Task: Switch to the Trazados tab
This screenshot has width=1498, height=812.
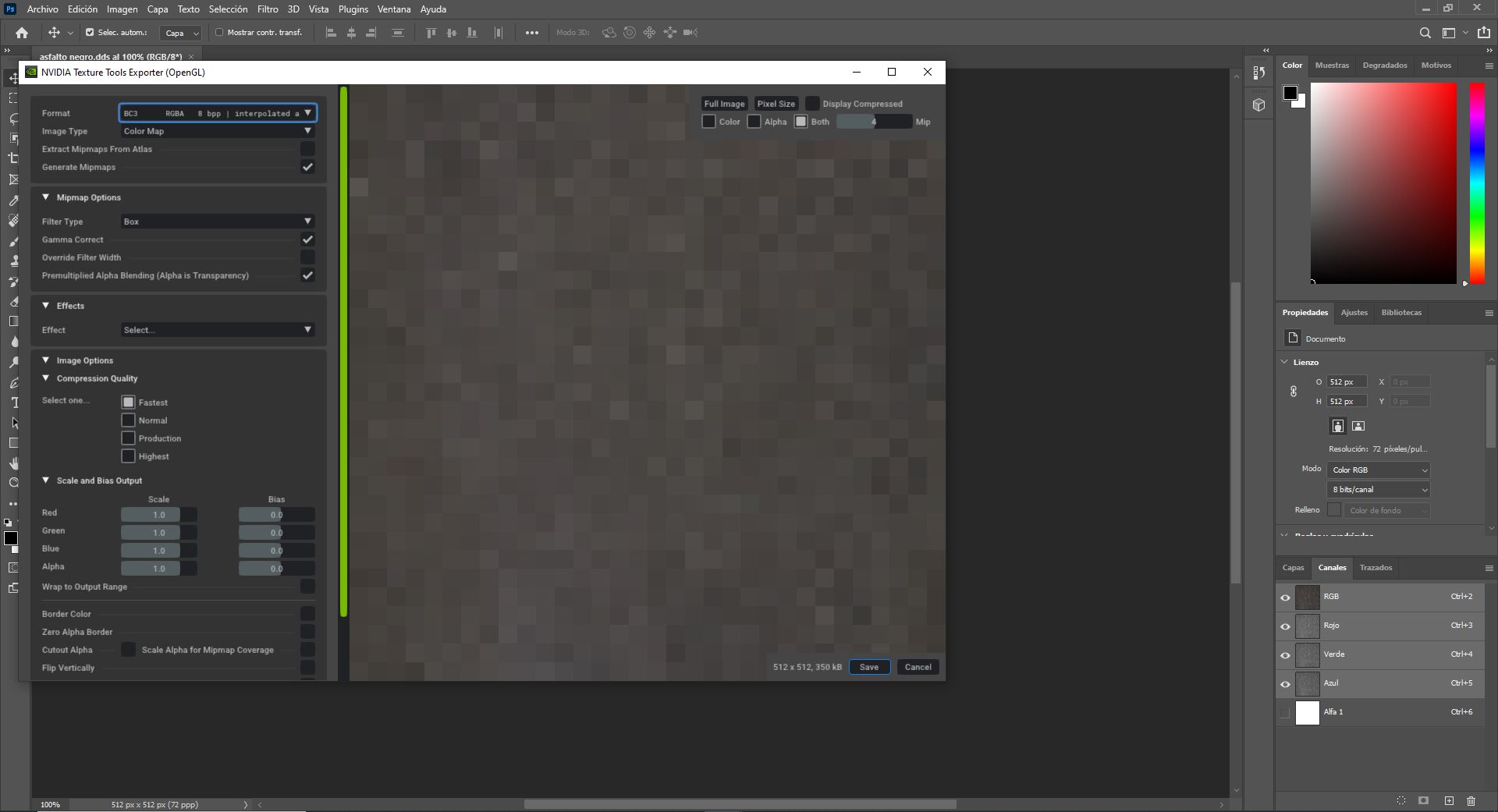Action: 1376,568
